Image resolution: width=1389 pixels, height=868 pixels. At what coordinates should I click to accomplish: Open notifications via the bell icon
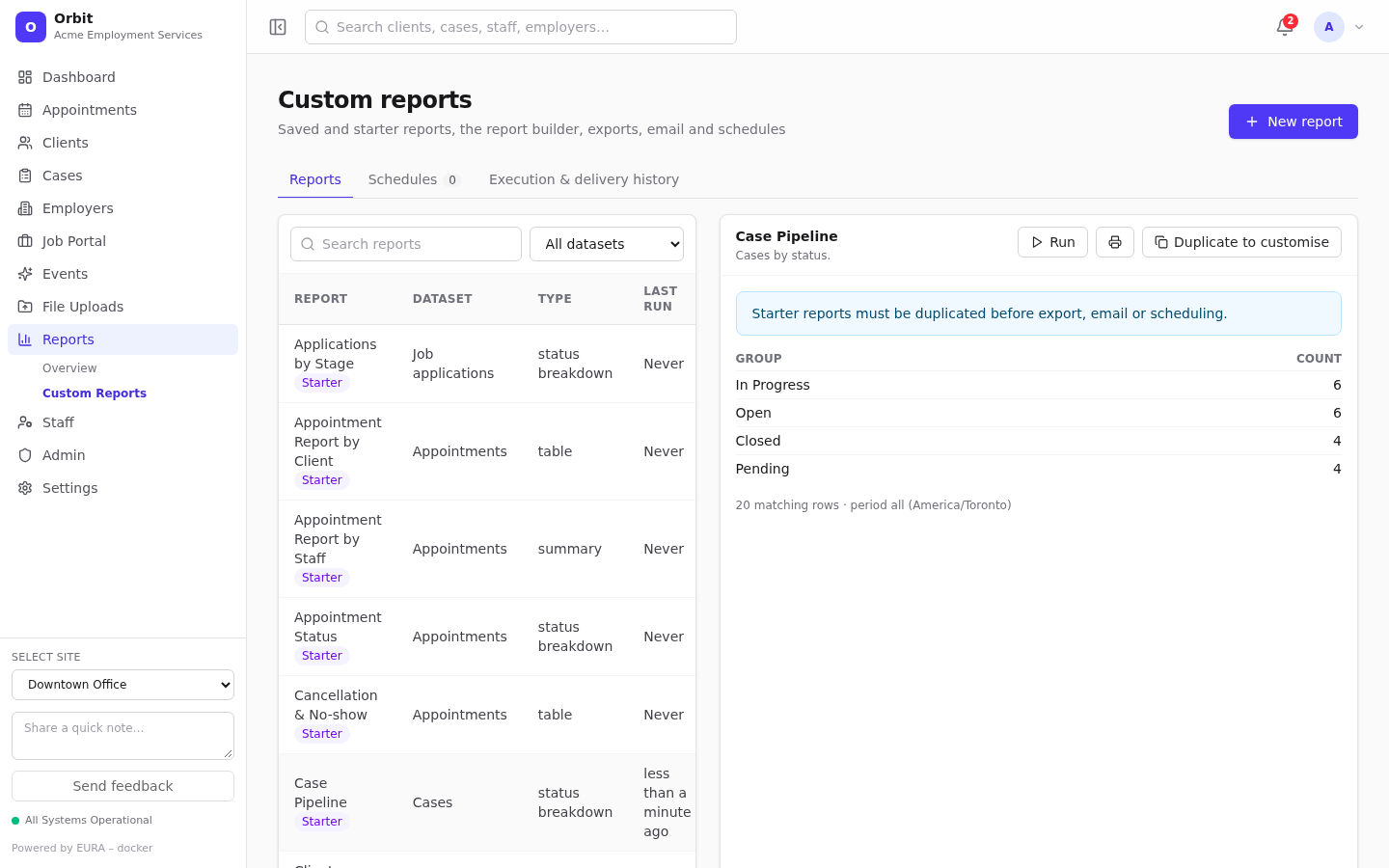coord(1285,27)
